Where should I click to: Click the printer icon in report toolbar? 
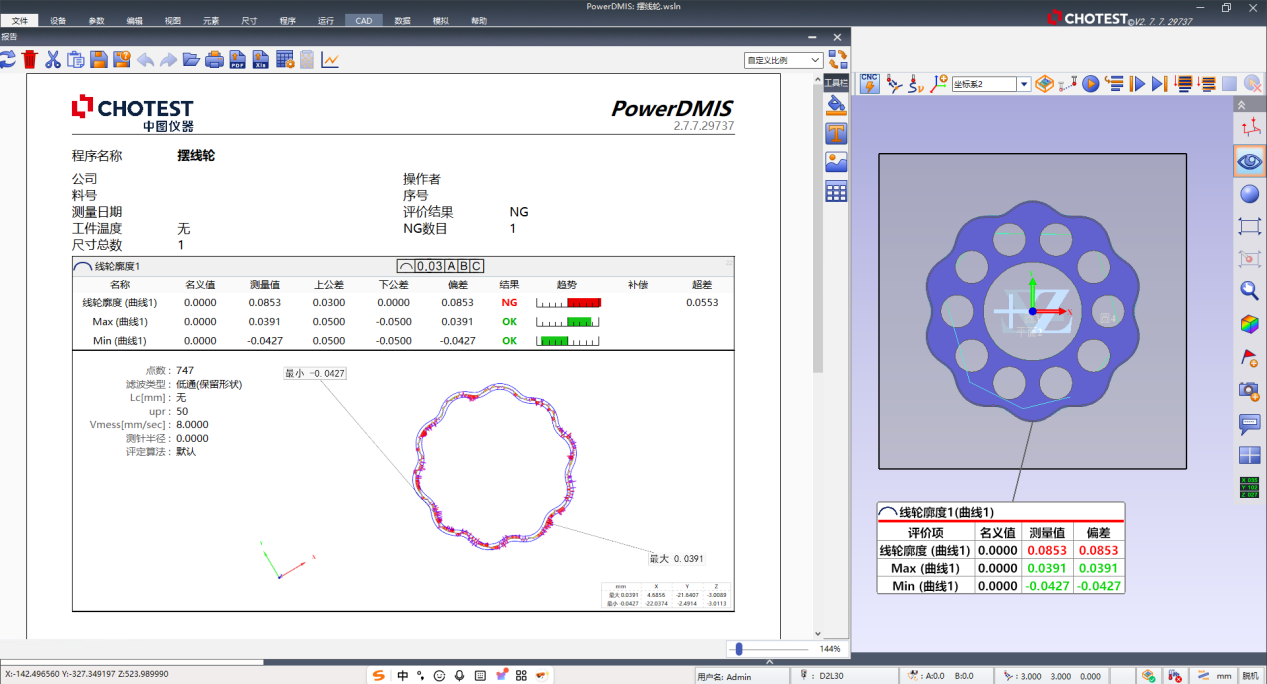[215, 60]
